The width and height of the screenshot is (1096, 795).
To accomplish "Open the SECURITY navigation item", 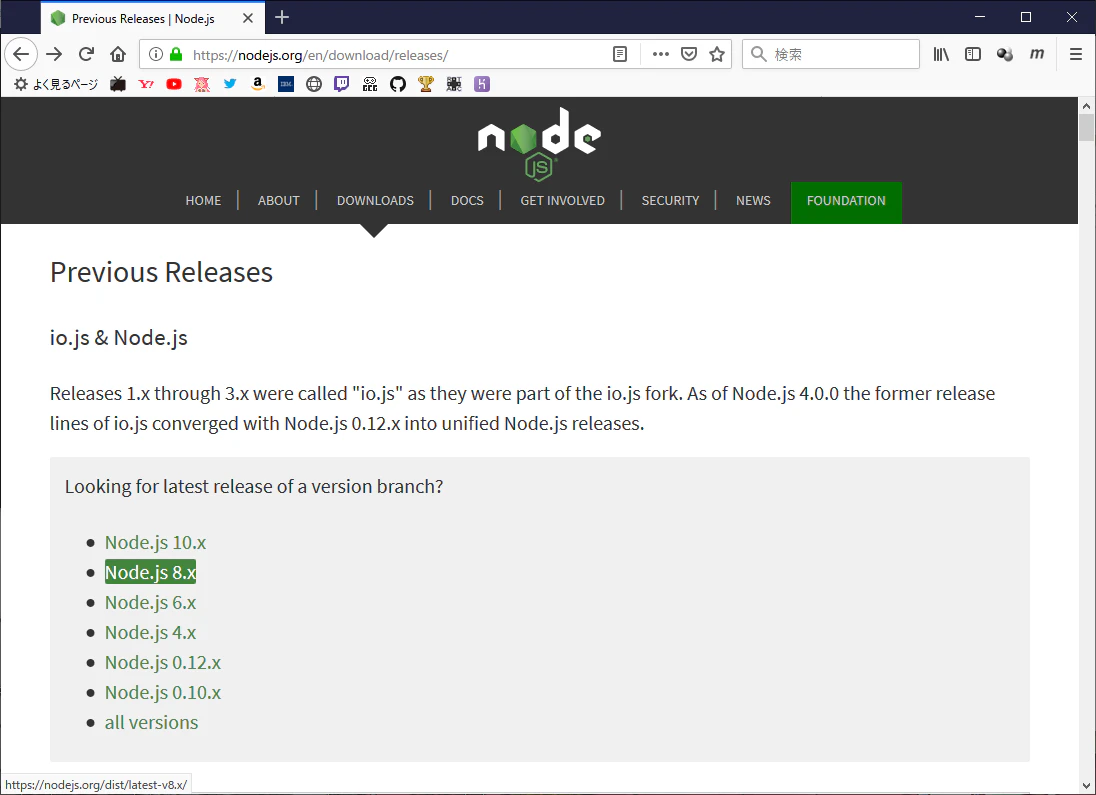I will (x=670, y=201).
